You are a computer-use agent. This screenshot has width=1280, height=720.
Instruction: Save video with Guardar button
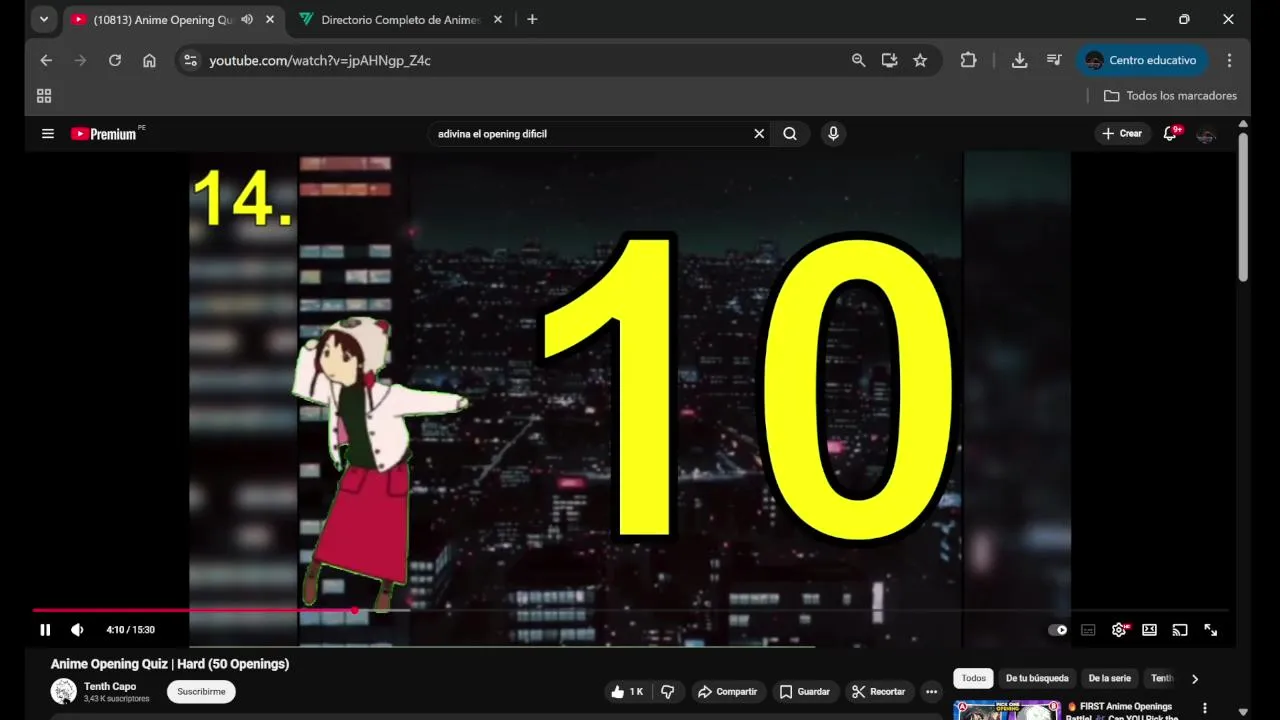click(x=805, y=691)
